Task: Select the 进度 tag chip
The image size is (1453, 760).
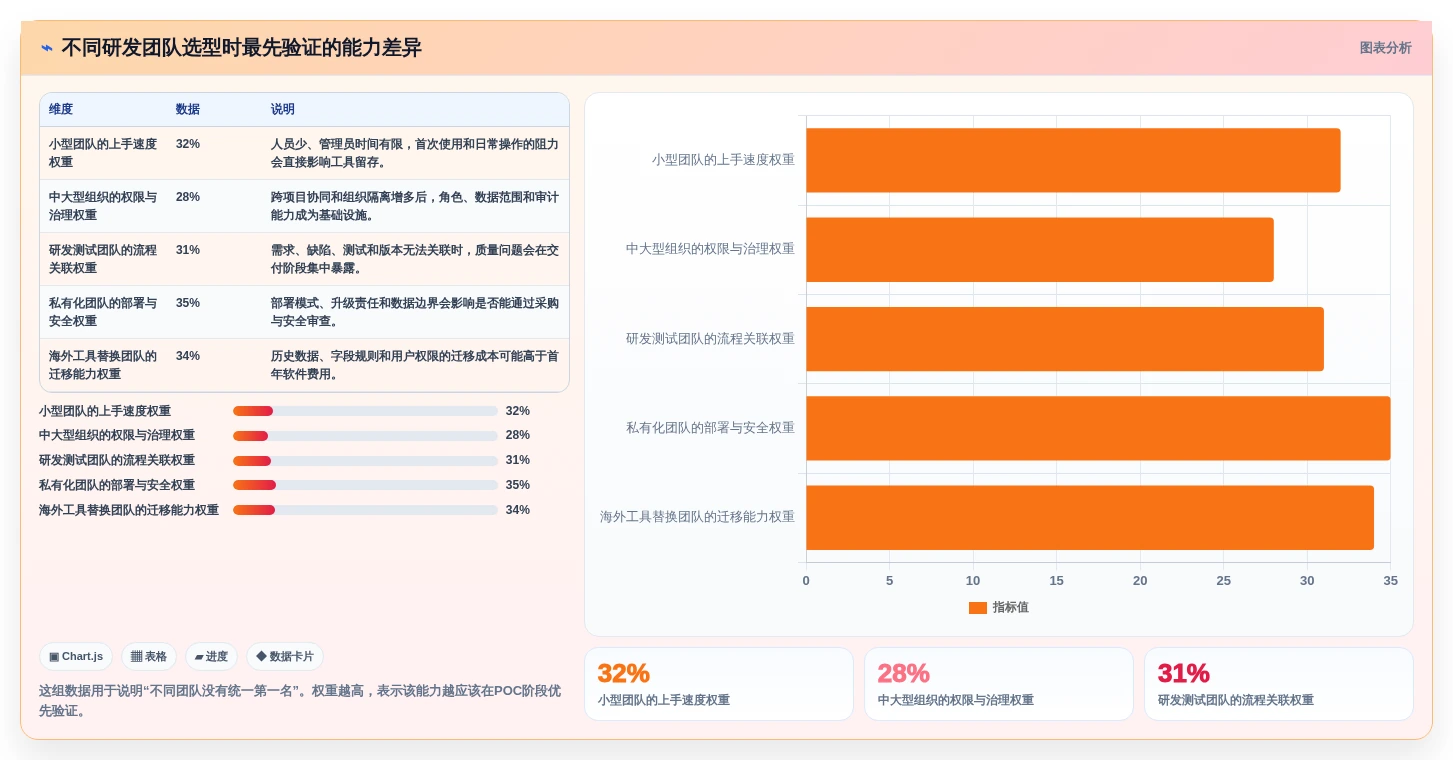Action: pyautogui.click(x=211, y=656)
